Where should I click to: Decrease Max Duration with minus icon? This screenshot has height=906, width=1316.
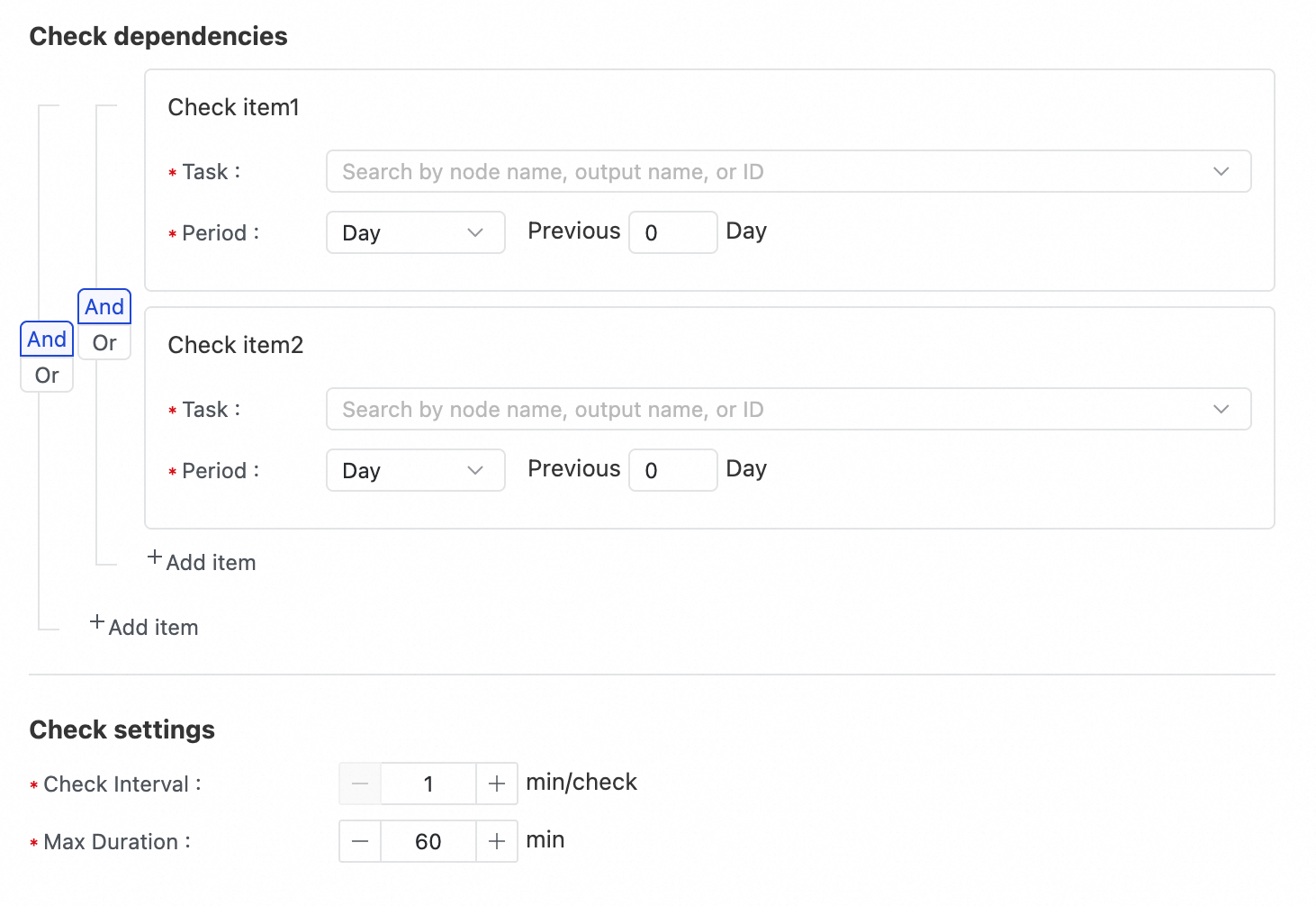360,842
